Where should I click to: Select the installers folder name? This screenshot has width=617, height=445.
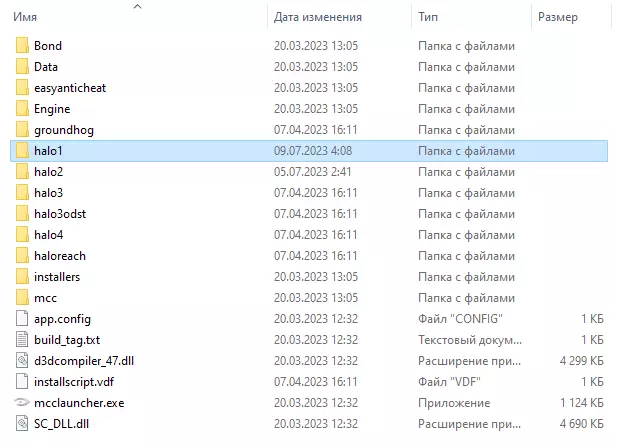click(57, 277)
